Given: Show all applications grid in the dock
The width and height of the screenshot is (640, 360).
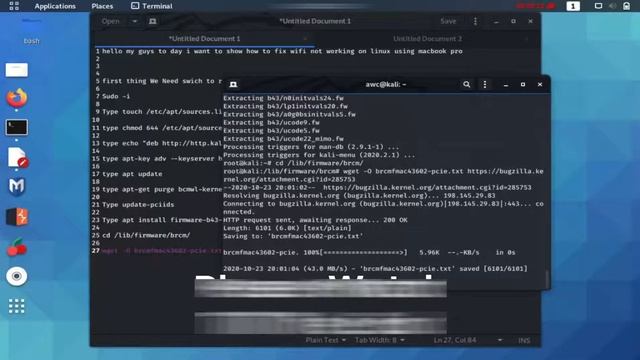Looking at the screenshot, I should (x=17, y=306).
